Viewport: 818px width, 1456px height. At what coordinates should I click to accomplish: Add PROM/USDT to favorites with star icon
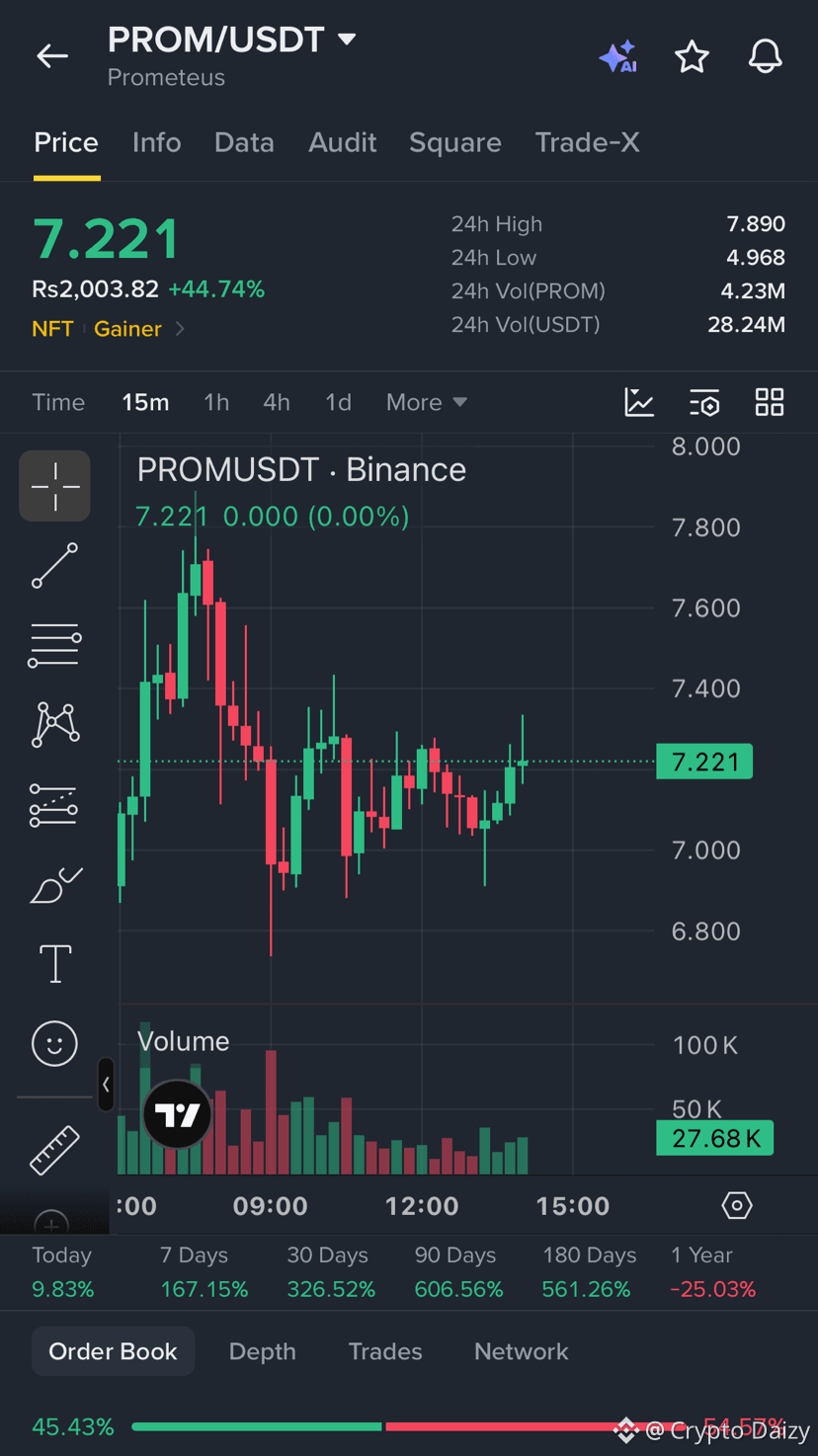pyautogui.click(x=692, y=57)
